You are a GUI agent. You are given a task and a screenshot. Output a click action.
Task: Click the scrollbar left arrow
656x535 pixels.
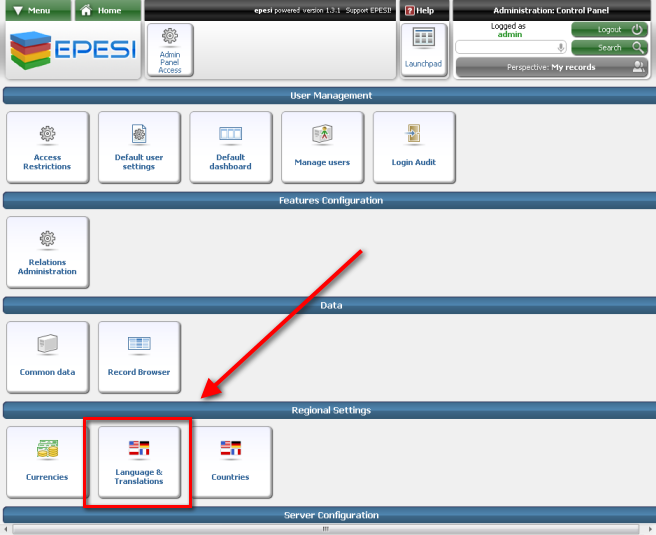(x=5, y=529)
